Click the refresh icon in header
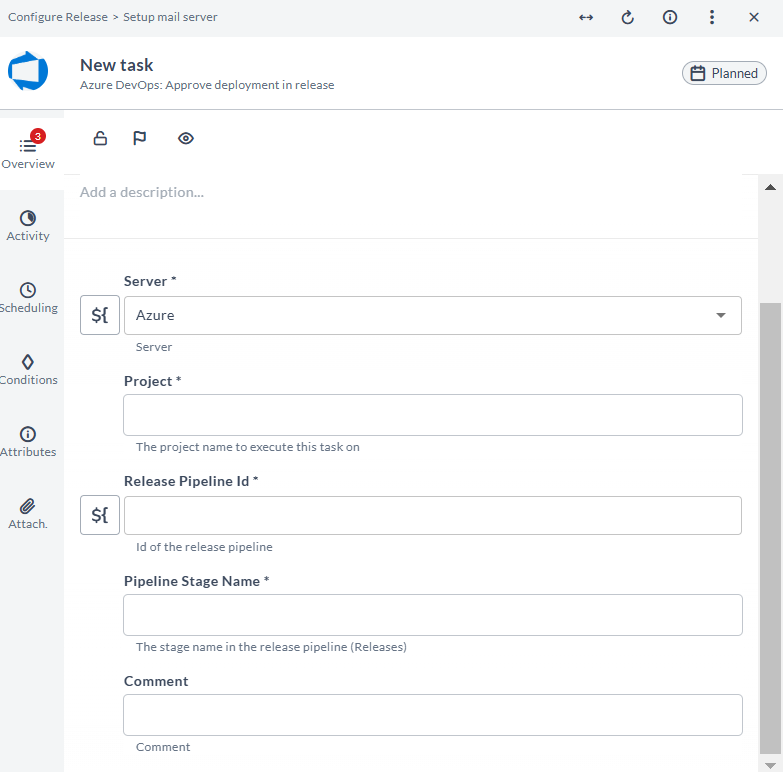783x772 pixels. pos(628,18)
